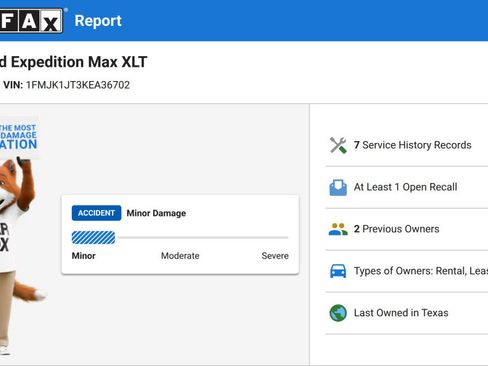Click the VIN number 1FMJK1JT3KEA36702
Screen dimensions: 488x366
click(78, 85)
